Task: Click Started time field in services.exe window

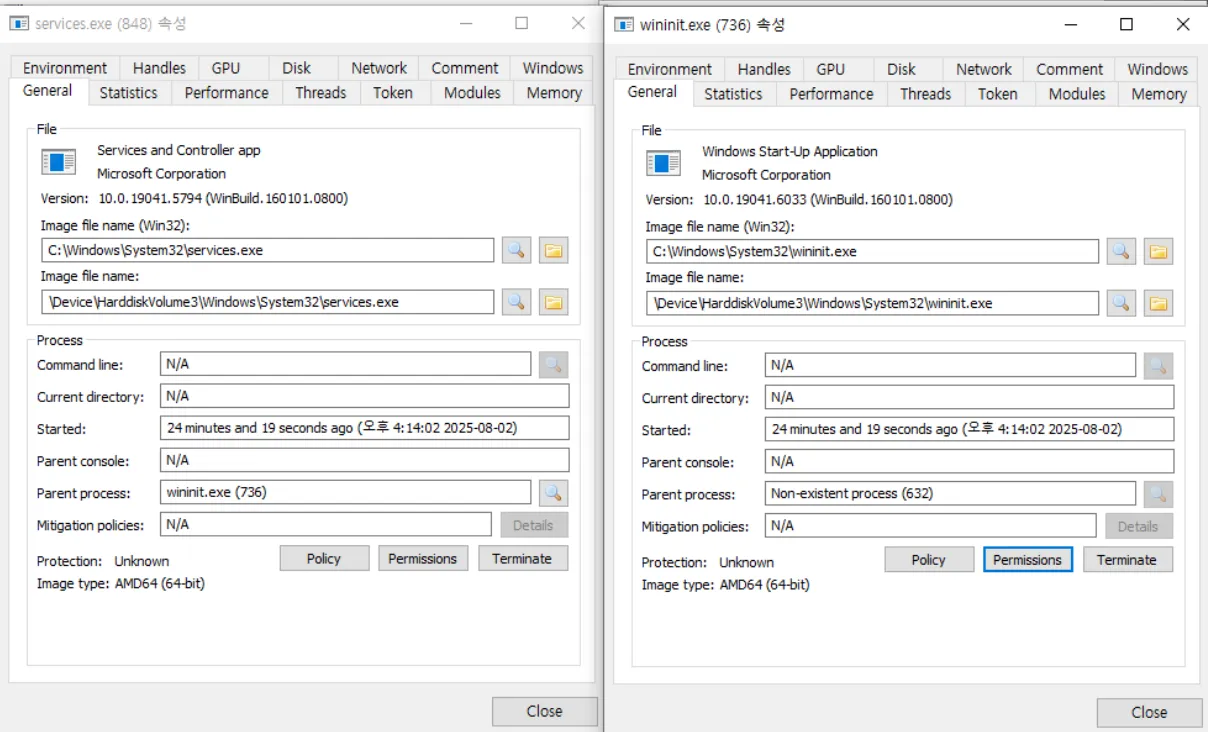Action: (365, 428)
